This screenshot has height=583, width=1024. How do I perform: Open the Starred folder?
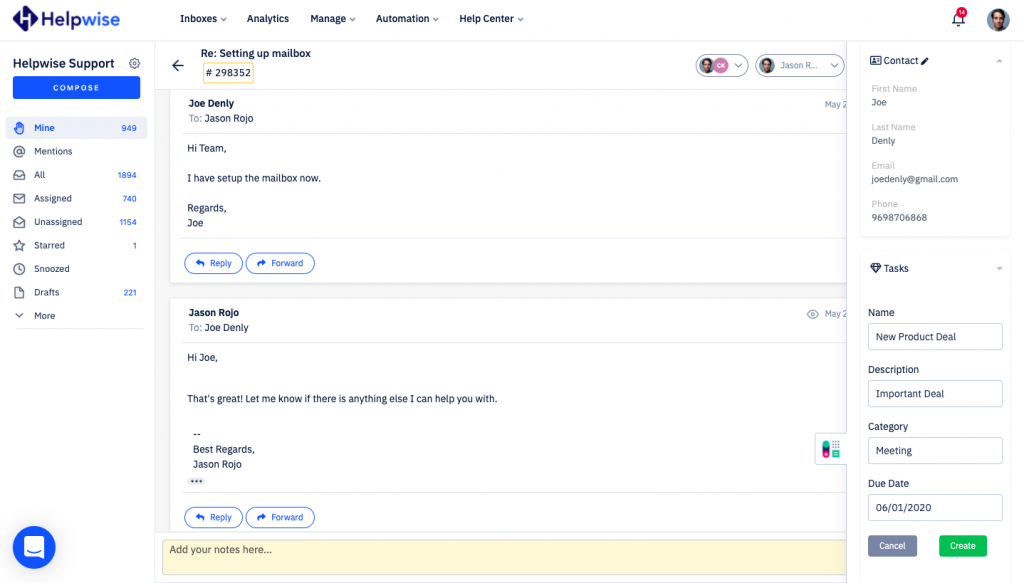(x=50, y=245)
